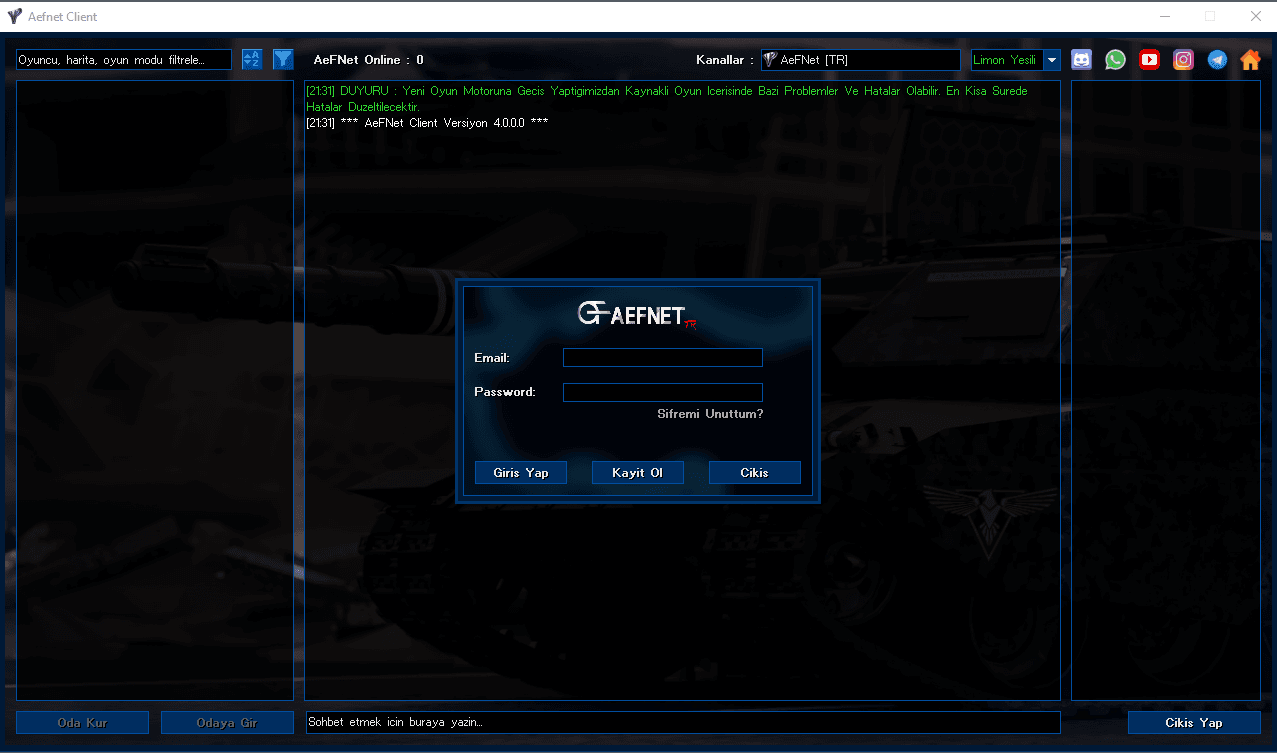This screenshot has height=753, width=1277.
Task: Click the Oda Kur button
Action: [83, 723]
